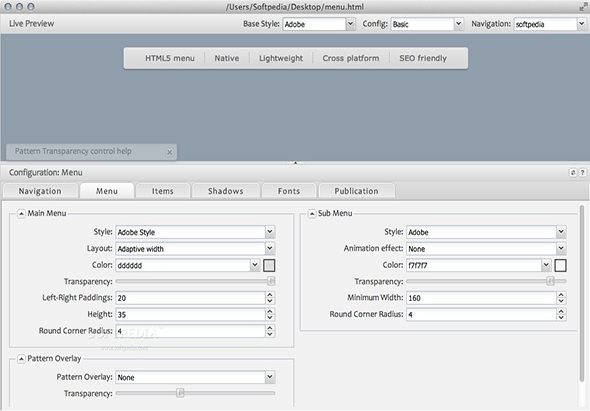Click the reset icon beside the help button

pos(573,172)
